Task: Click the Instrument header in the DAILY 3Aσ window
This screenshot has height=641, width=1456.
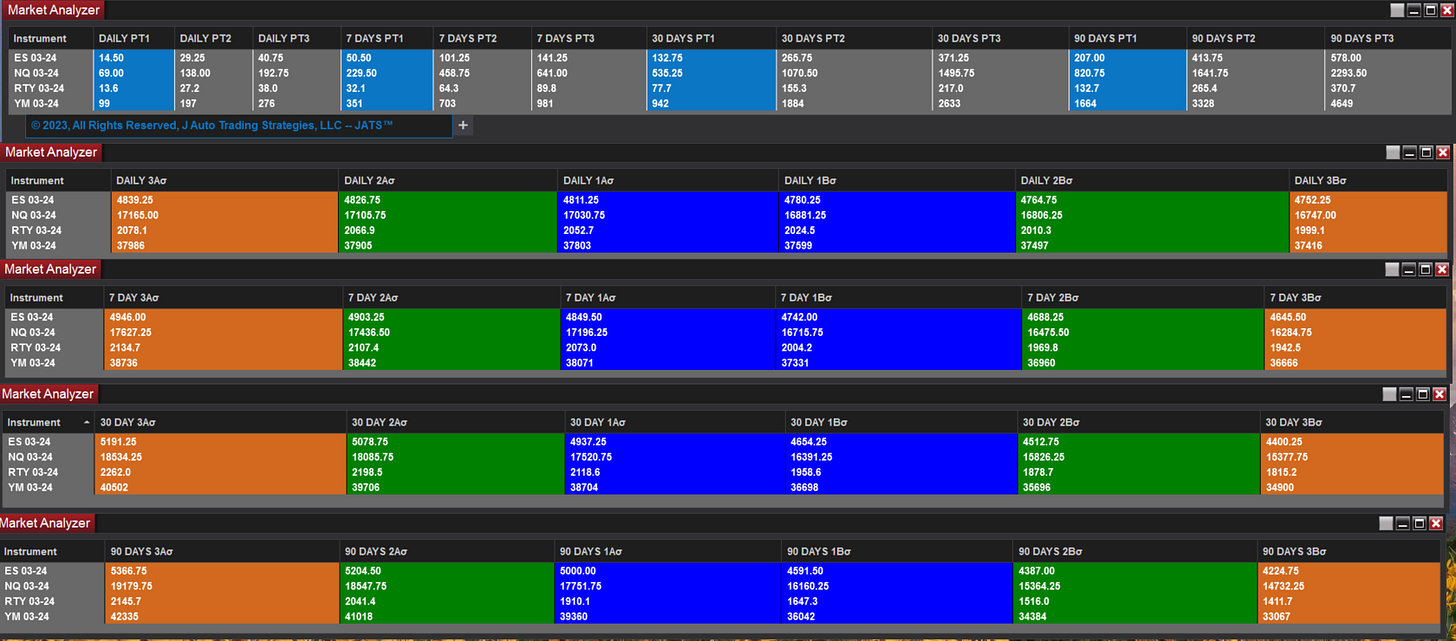Action: [x=58, y=181]
